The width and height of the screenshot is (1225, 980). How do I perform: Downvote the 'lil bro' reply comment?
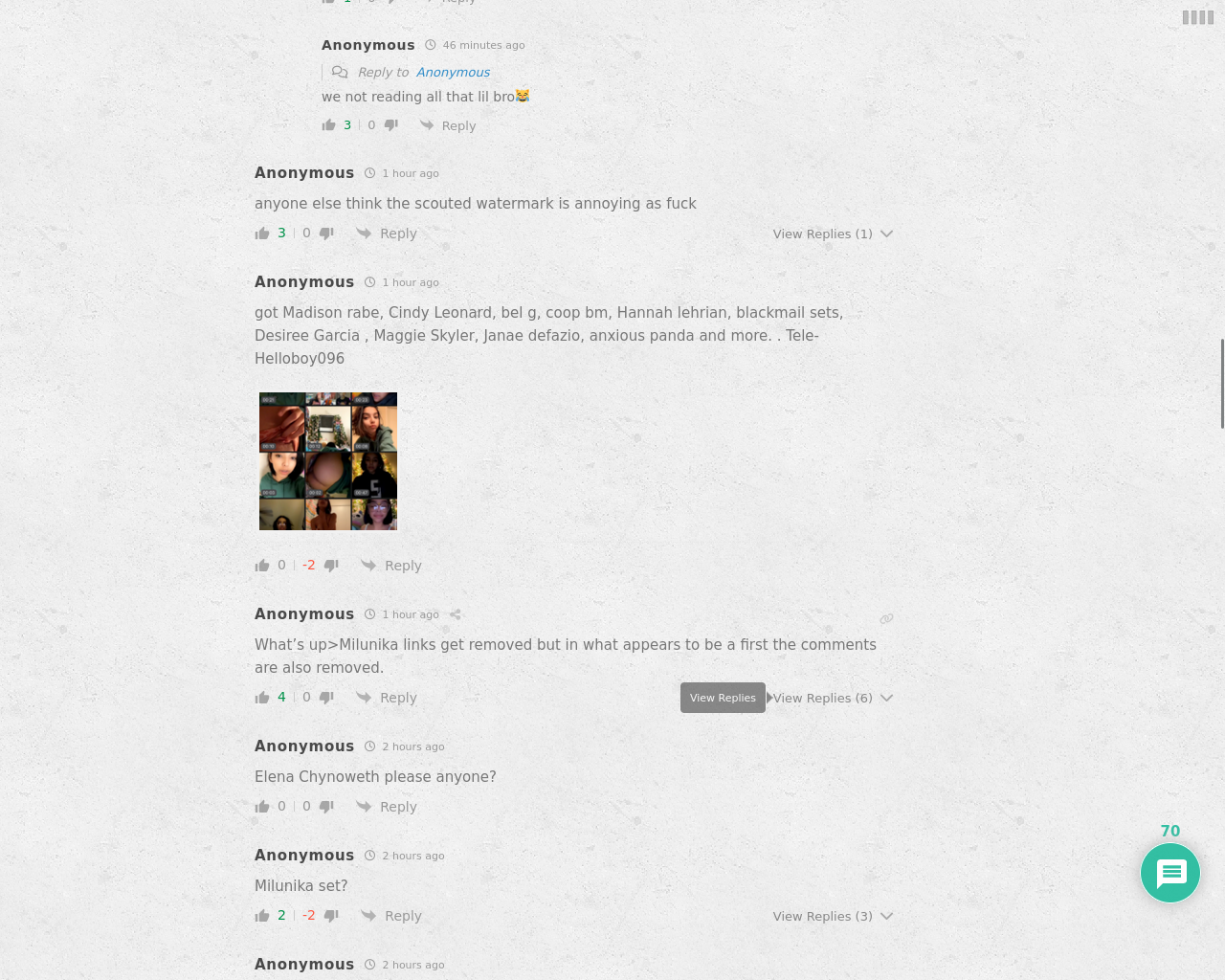point(390,125)
